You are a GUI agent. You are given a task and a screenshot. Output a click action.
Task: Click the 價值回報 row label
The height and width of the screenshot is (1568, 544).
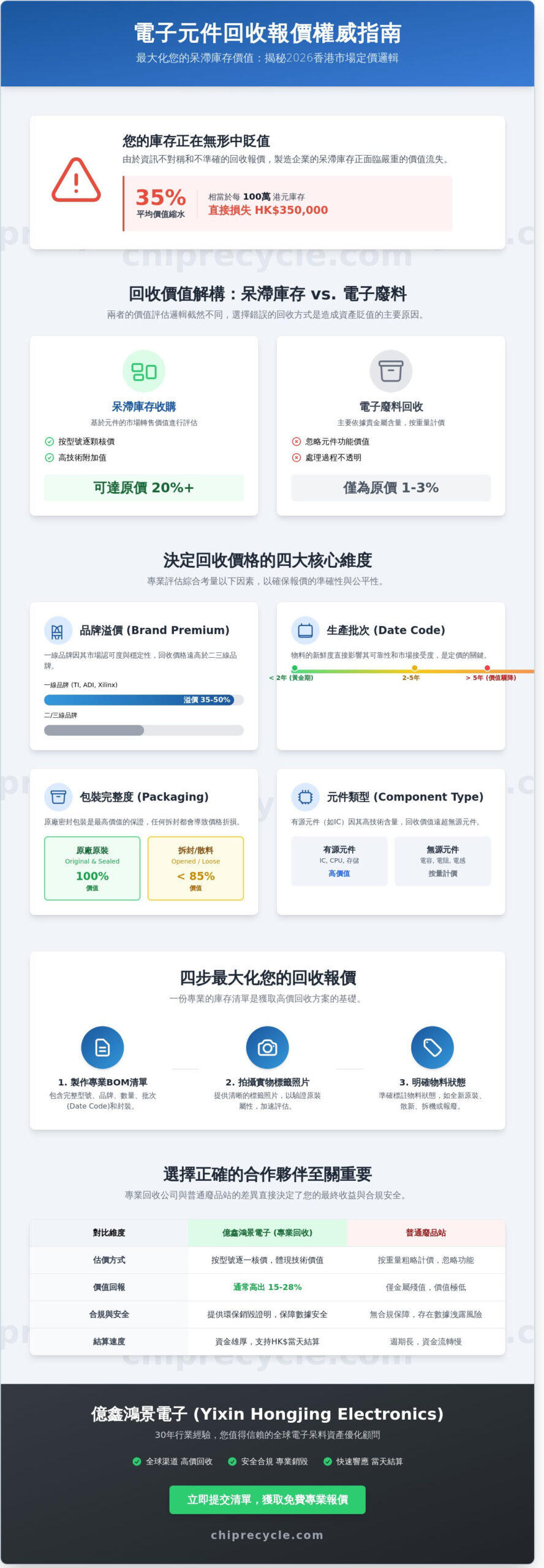[x=109, y=1287]
